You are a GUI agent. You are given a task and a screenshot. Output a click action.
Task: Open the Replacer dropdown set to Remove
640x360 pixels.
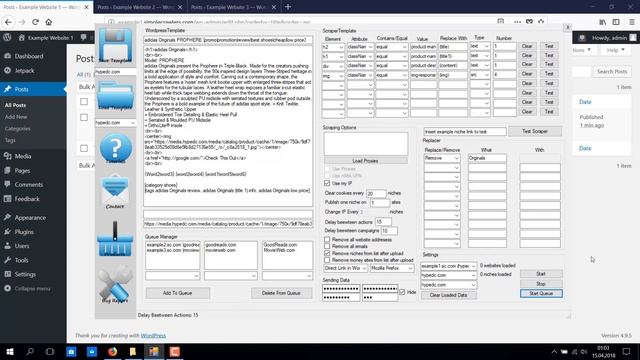[x=442, y=158]
